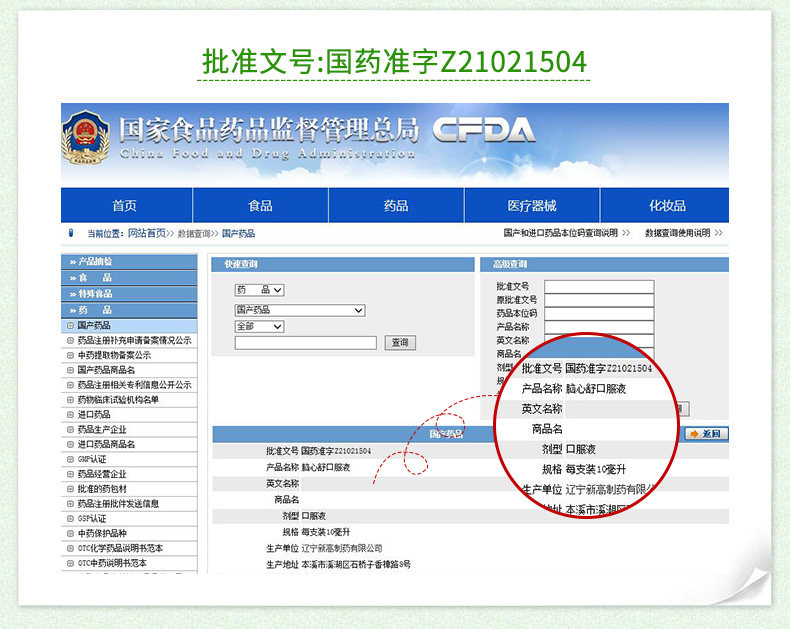The height and width of the screenshot is (629, 790).
Task: Select GMP认证 tree item
Action: (x=92, y=459)
